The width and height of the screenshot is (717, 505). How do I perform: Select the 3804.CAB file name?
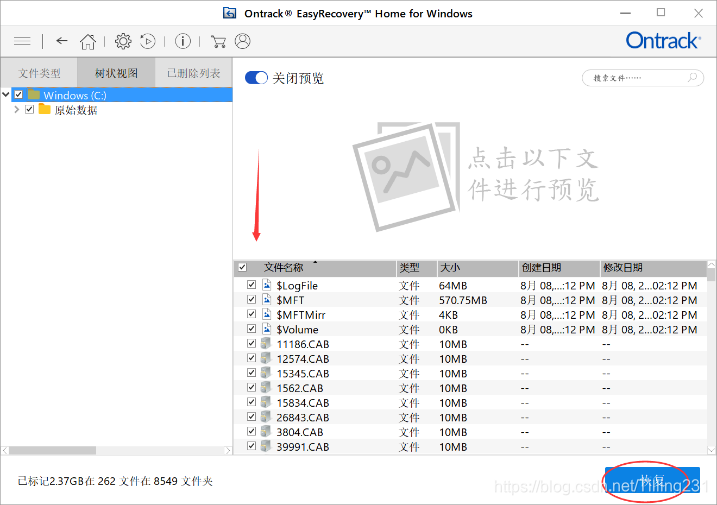click(x=300, y=432)
